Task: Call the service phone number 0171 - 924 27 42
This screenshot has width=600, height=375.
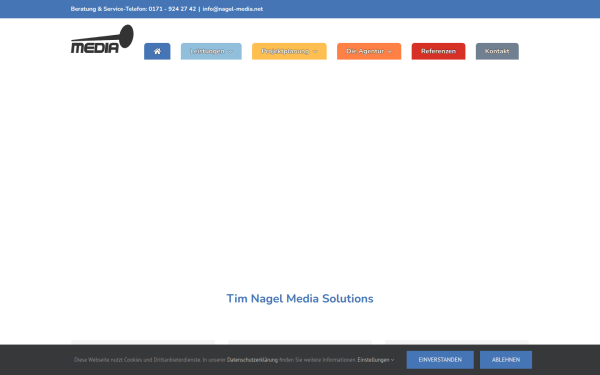Action: pyautogui.click(x=172, y=9)
